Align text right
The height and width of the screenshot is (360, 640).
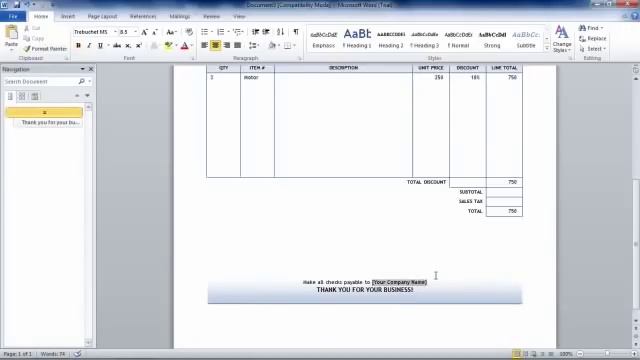click(x=227, y=45)
